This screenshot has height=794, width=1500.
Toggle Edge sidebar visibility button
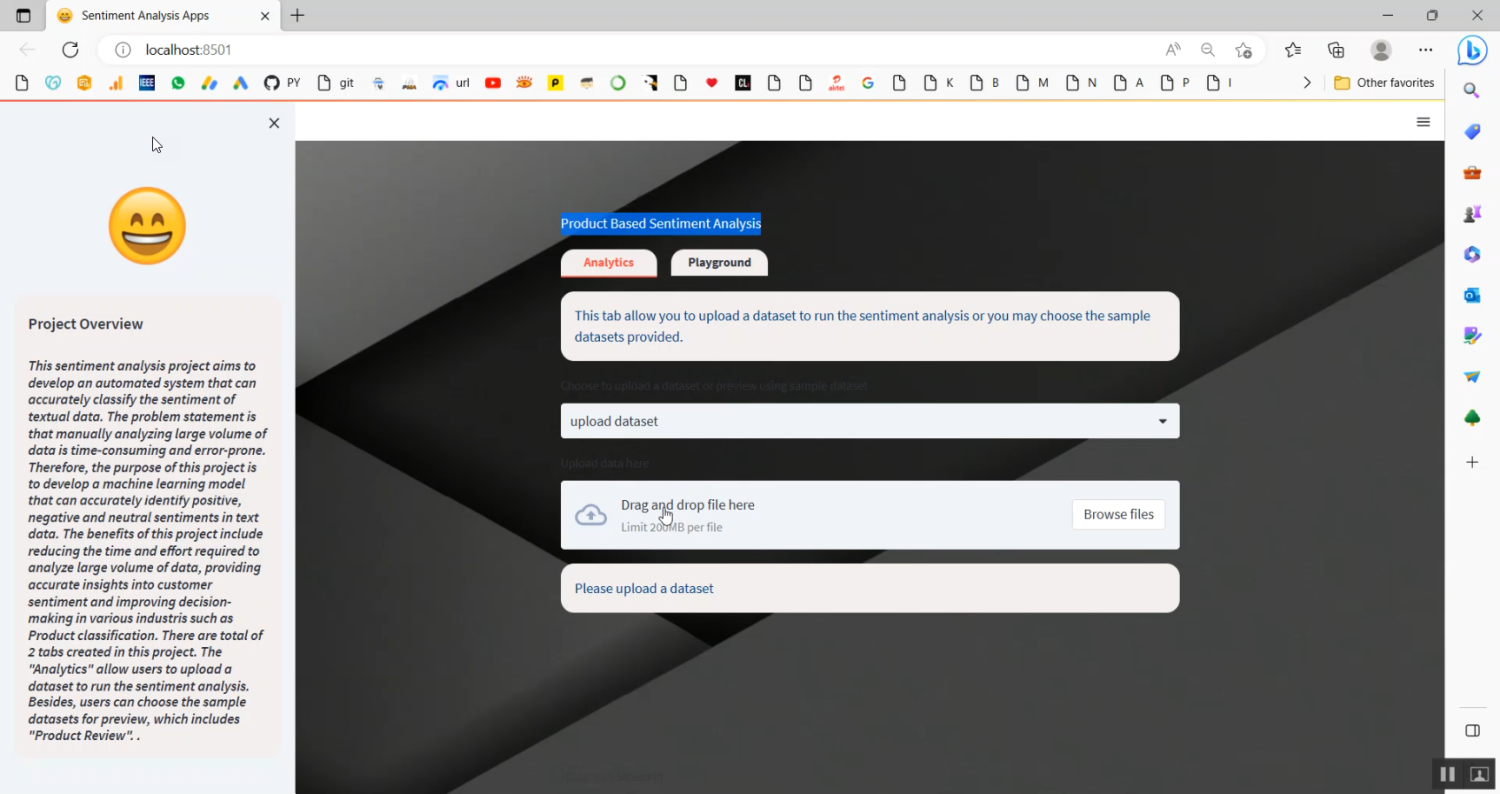click(1472, 731)
